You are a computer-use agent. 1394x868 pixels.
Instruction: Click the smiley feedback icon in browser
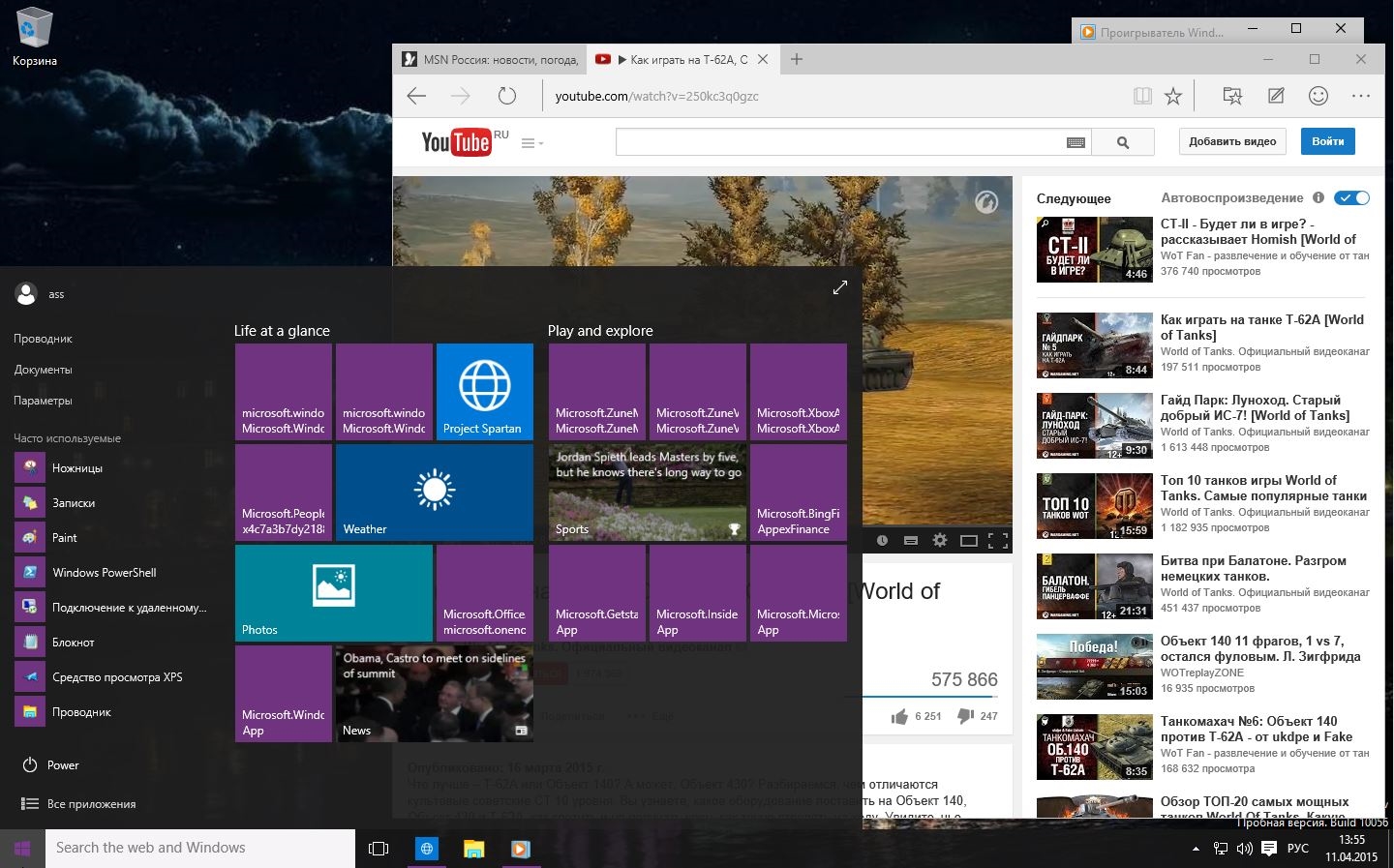[x=1318, y=96]
